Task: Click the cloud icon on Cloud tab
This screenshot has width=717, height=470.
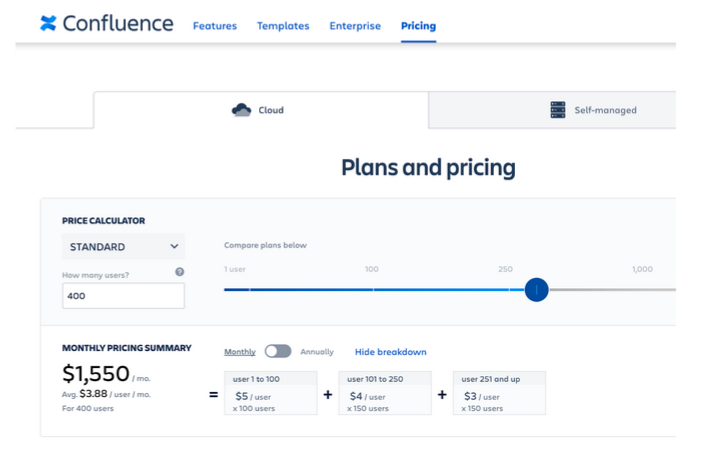Action: (241, 110)
